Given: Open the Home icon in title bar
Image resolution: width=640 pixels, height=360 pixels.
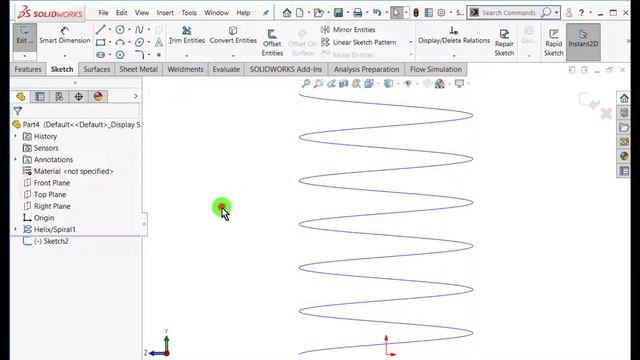Looking at the screenshot, I should click(287, 13).
